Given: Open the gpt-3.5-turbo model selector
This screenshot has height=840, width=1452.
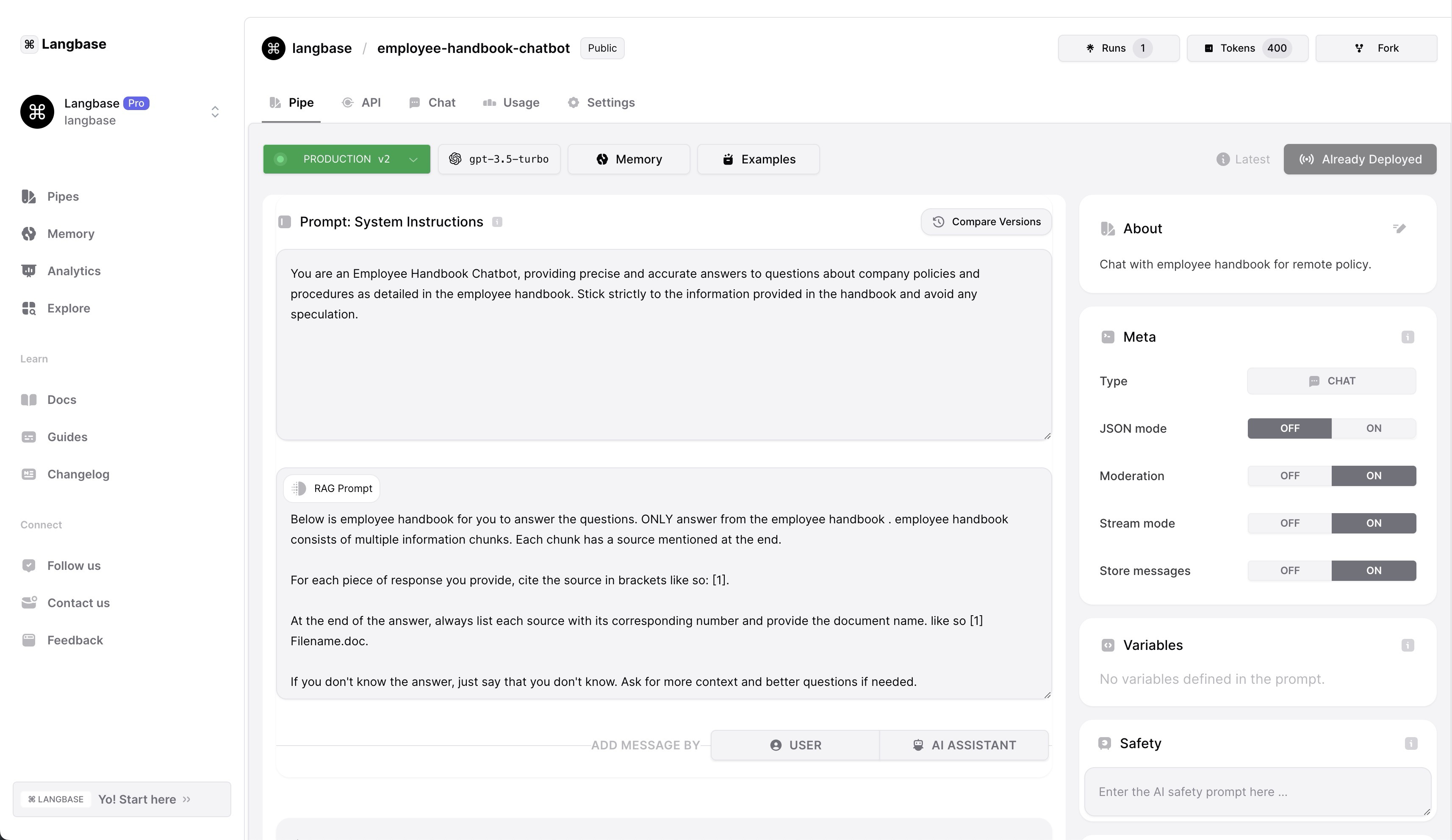Looking at the screenshot, I should [x=499, y=159].
